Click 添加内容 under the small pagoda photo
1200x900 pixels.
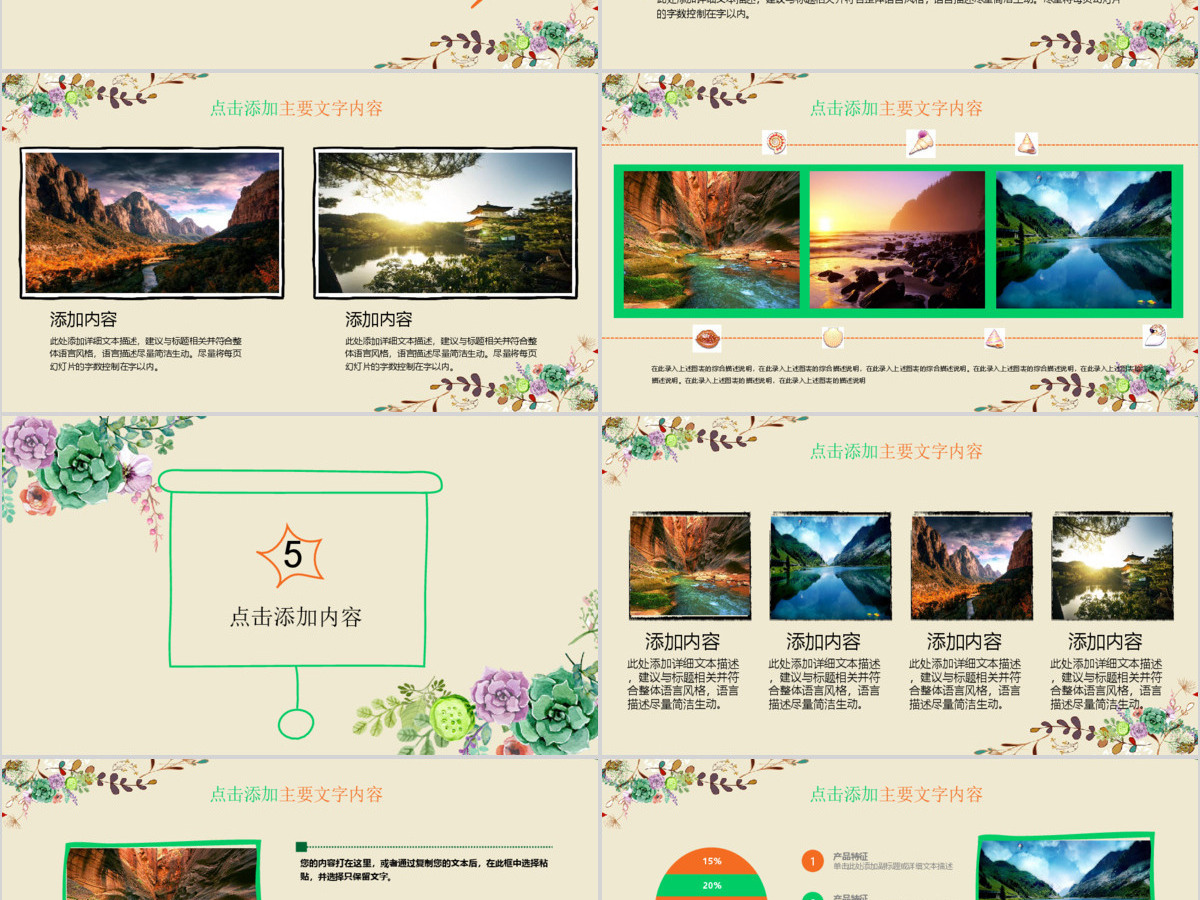coord(1105,642)
